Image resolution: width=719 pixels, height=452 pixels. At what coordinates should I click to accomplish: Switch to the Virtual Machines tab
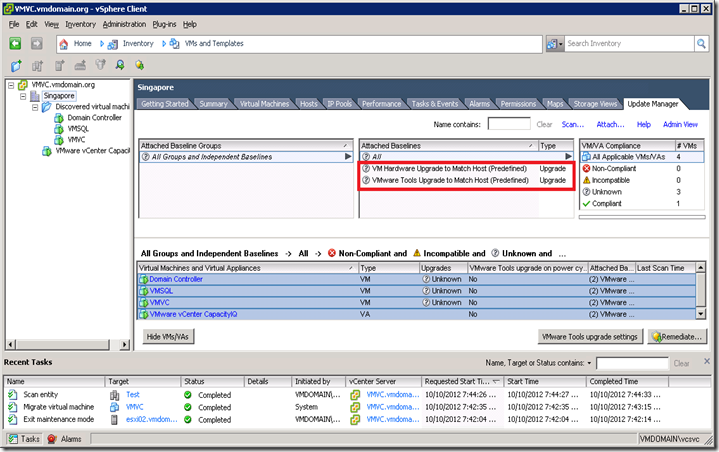[x=264, y=104]
